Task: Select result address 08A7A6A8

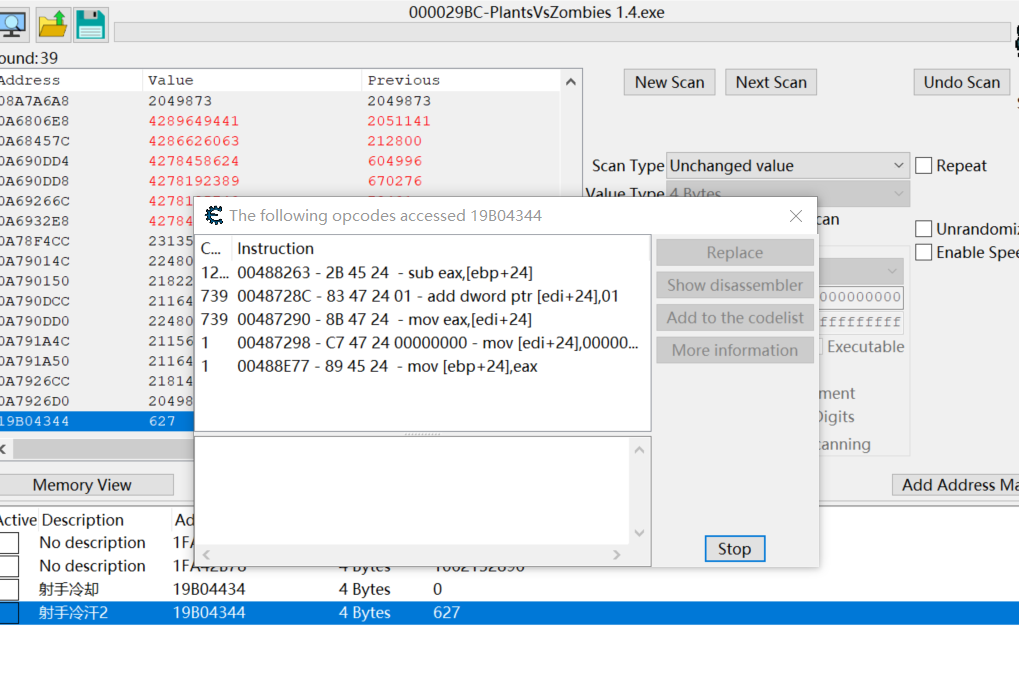Action: click(x=34, y=101)
